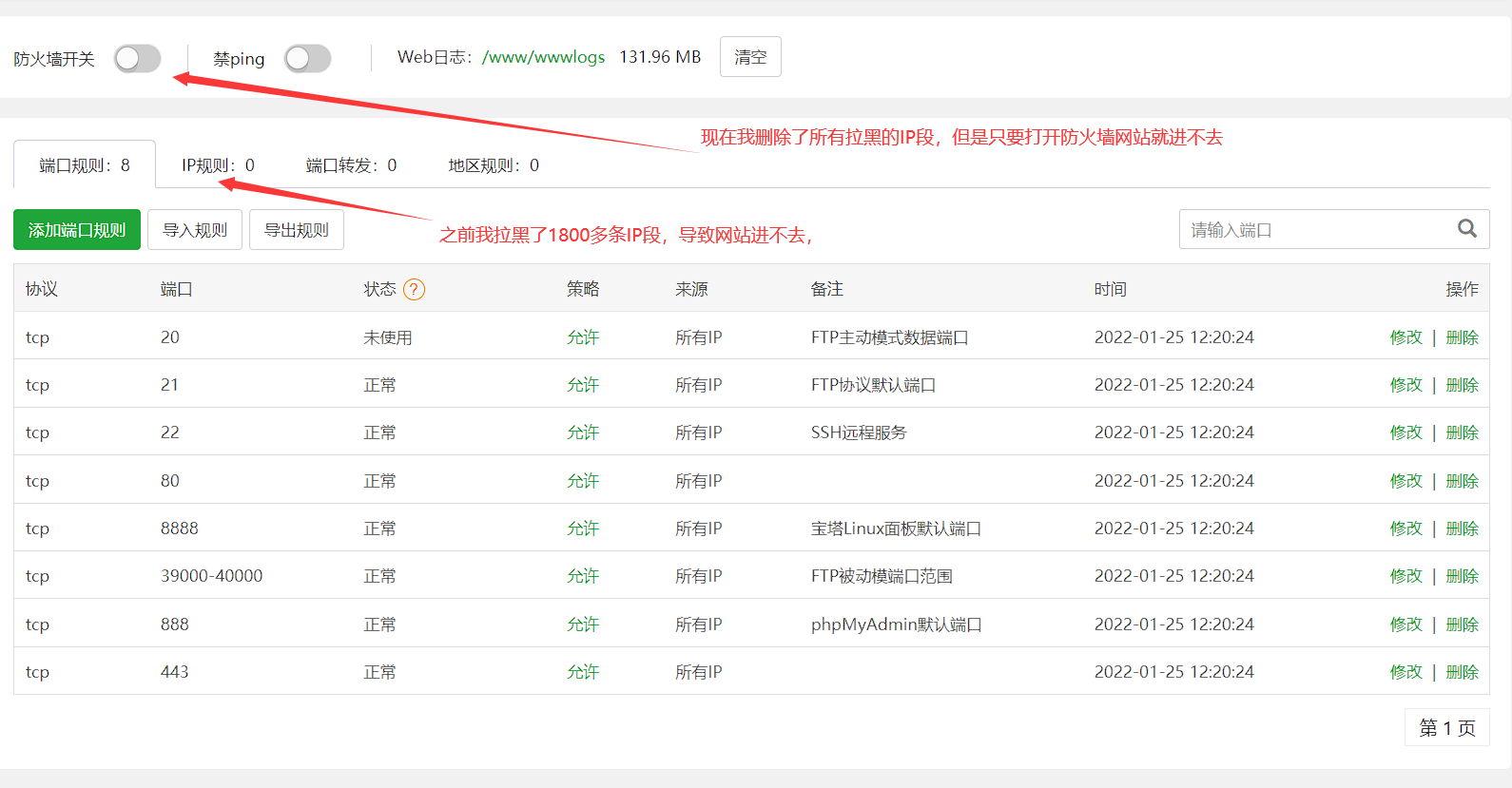Click the 宝塔Linux面板默认端口 remark cell
Screen dimensions: 1512x788
click(896, 529)
